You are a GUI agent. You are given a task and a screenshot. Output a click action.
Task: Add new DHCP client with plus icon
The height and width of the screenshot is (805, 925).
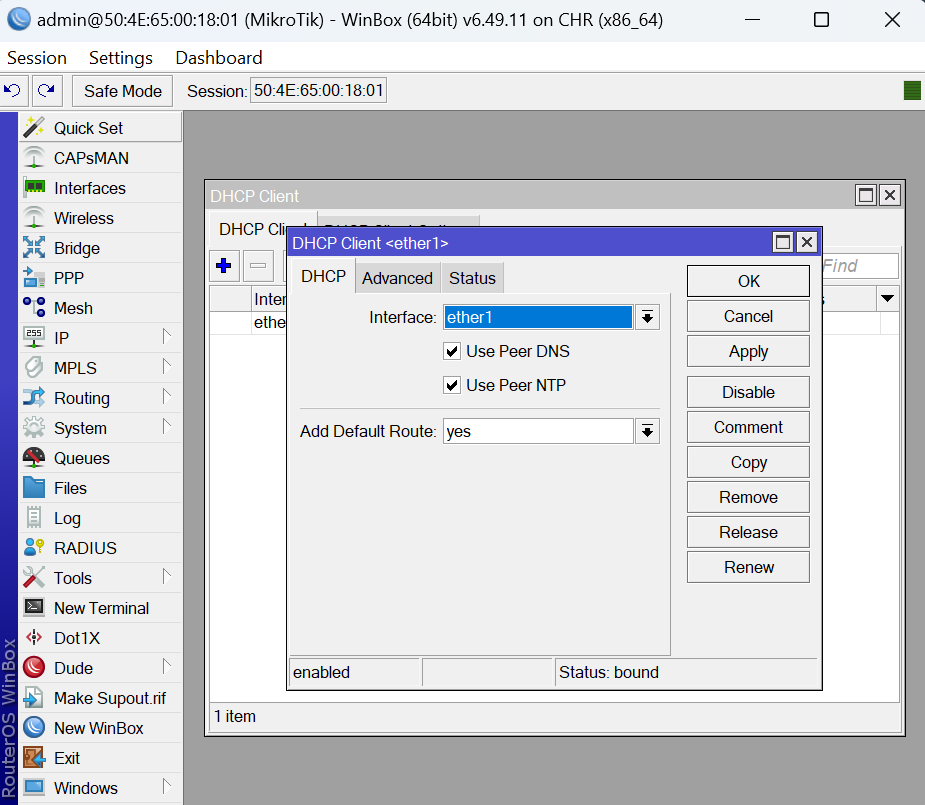tap(224, 265)
